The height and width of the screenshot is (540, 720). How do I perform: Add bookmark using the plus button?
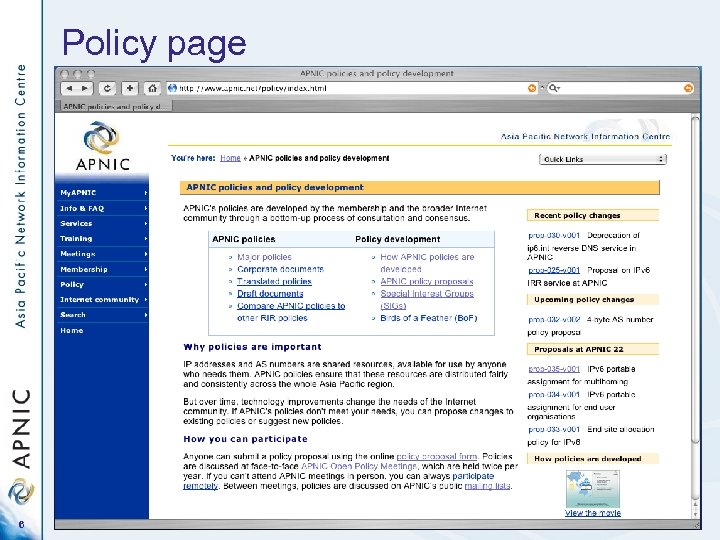coord(130,88)
